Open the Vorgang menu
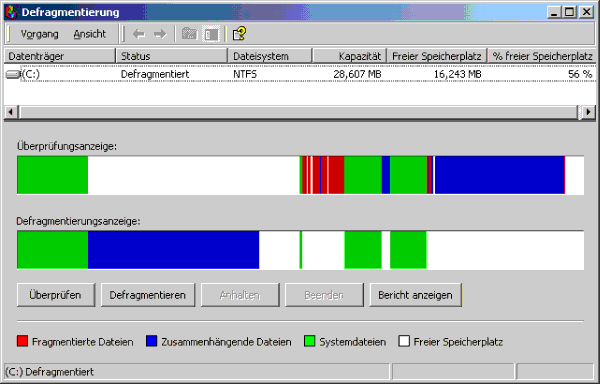This screenshot has width=600, height=384. (39, 34)
